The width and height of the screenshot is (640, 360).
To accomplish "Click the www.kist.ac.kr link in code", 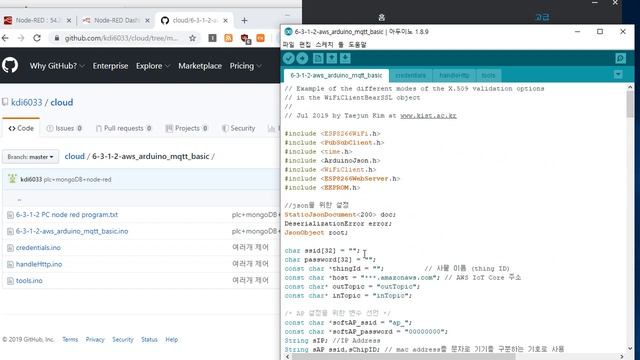I will (428, 116).
